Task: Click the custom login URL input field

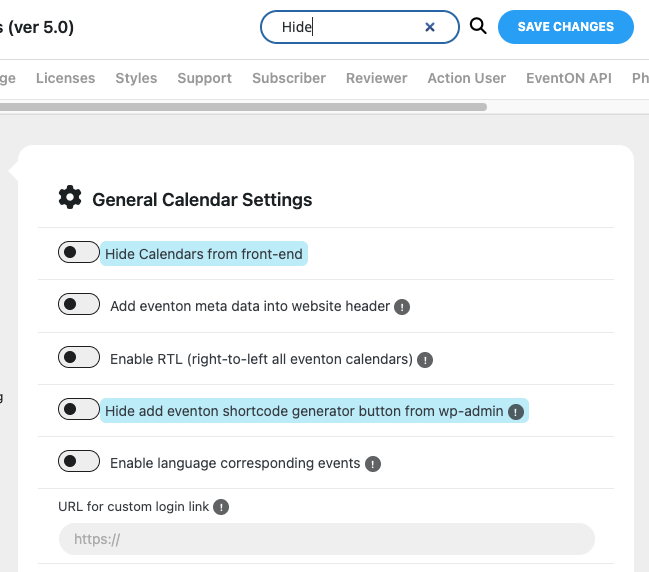Action: tap(326, 539)
